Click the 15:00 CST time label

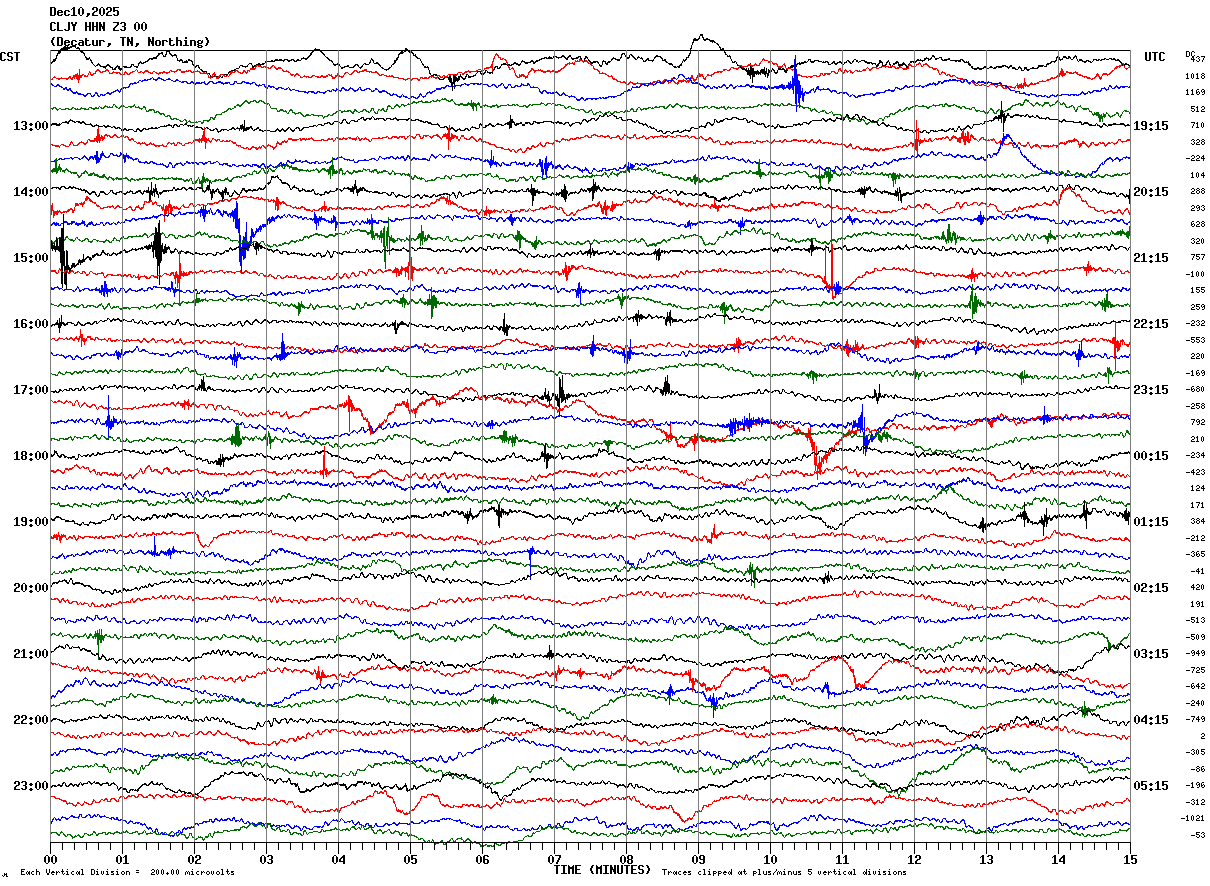31,258
